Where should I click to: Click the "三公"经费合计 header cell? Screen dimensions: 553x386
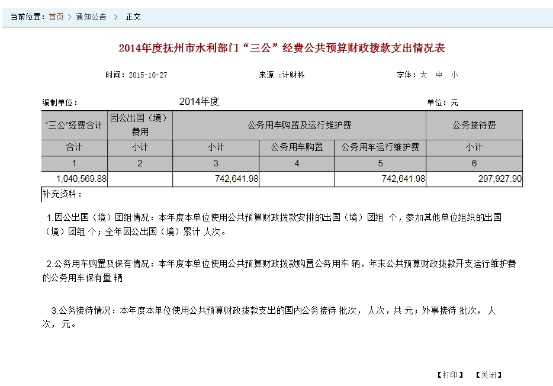click(74, 125)
